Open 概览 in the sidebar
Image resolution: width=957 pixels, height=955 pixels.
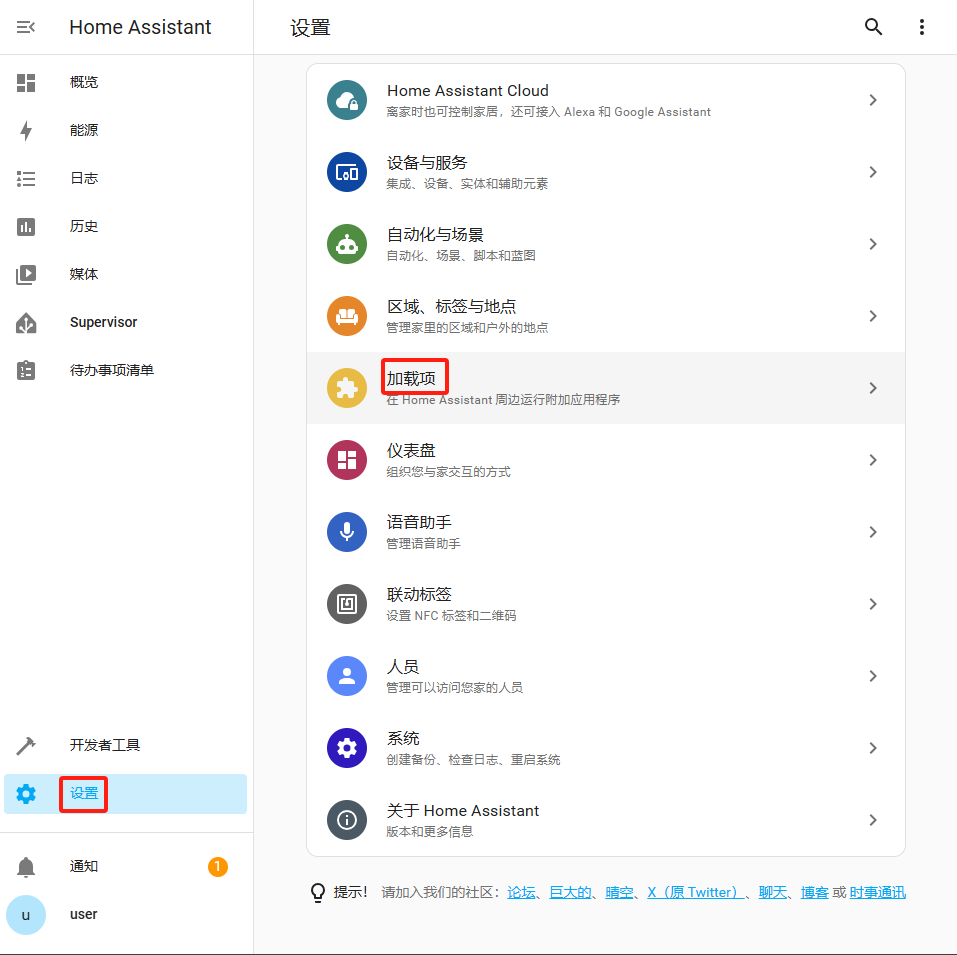point(84,82)
